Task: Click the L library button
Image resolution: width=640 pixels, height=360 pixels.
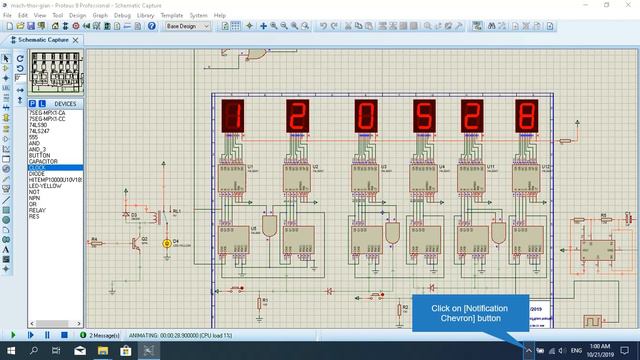Action: pyautogui.click(x=41, y=104)
